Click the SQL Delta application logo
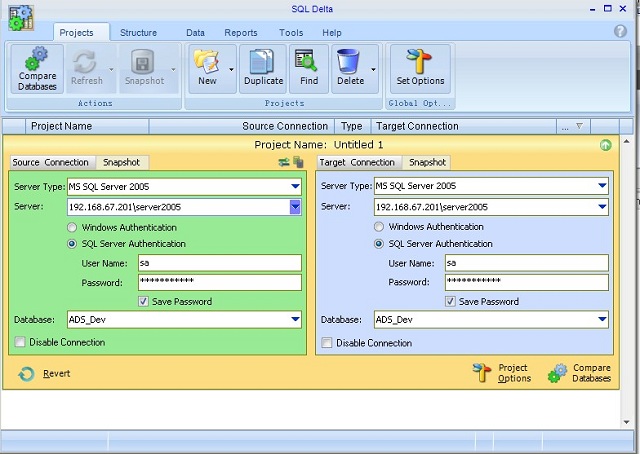This screenshot has height=454, width=640. [21, 18]
